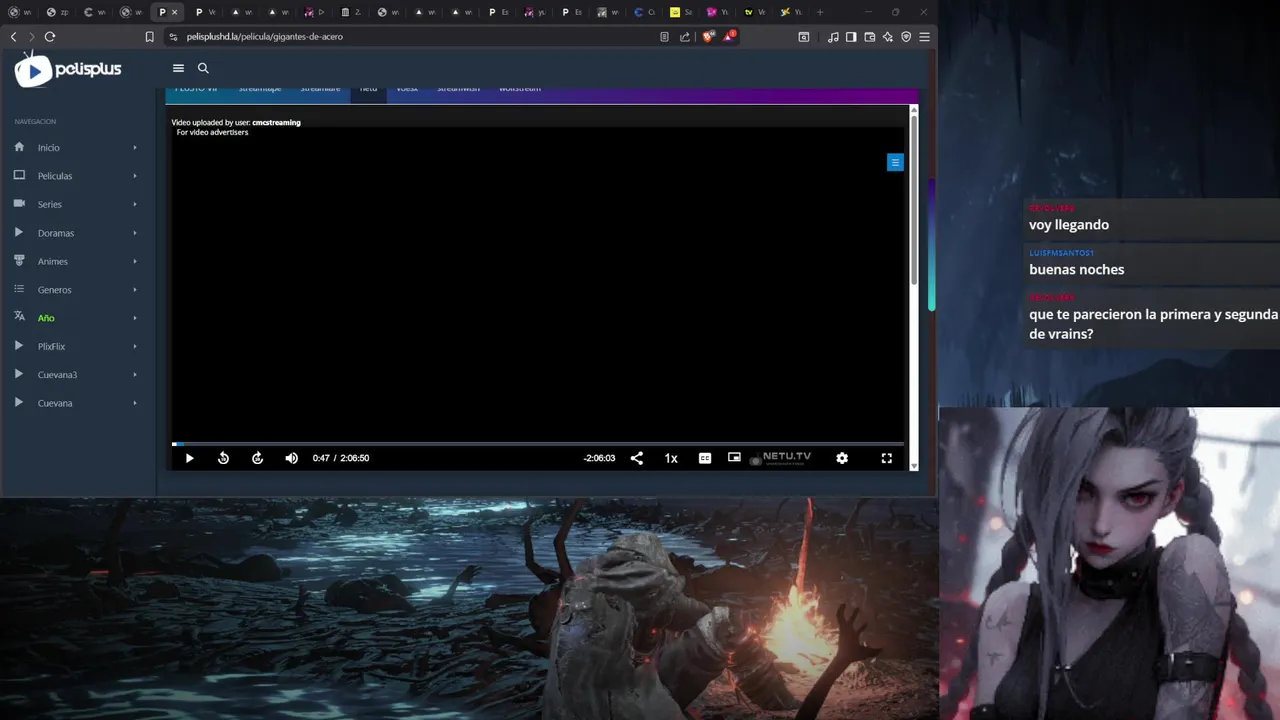Open a new browser tab
Viewport: 1280px width, 720px height.
(x=820, y=12)
